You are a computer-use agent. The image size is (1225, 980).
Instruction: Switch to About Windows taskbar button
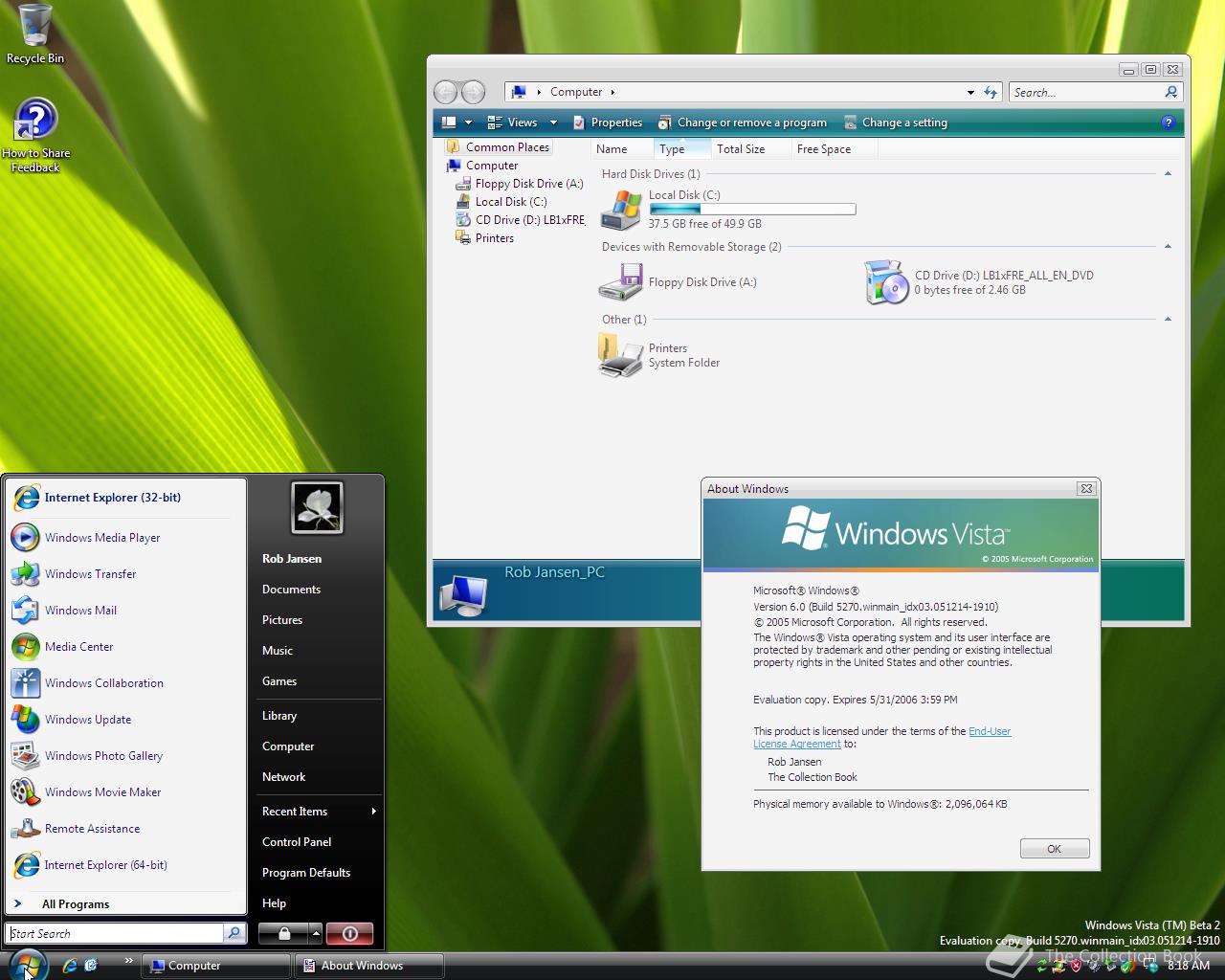pyautogui.click(x=369, y=966)
